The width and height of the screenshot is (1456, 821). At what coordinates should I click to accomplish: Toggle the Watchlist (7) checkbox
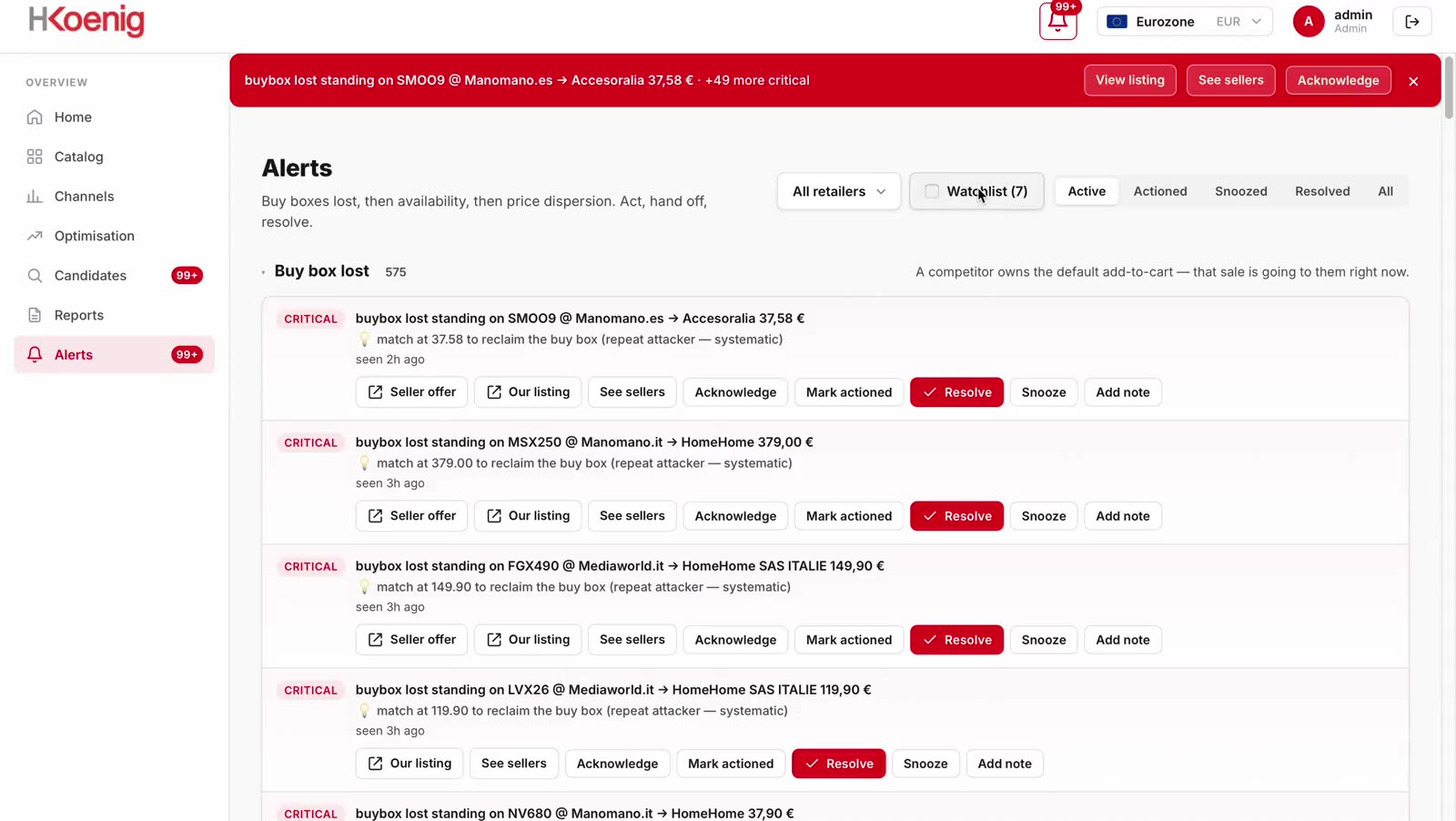(x=932, y=191)
